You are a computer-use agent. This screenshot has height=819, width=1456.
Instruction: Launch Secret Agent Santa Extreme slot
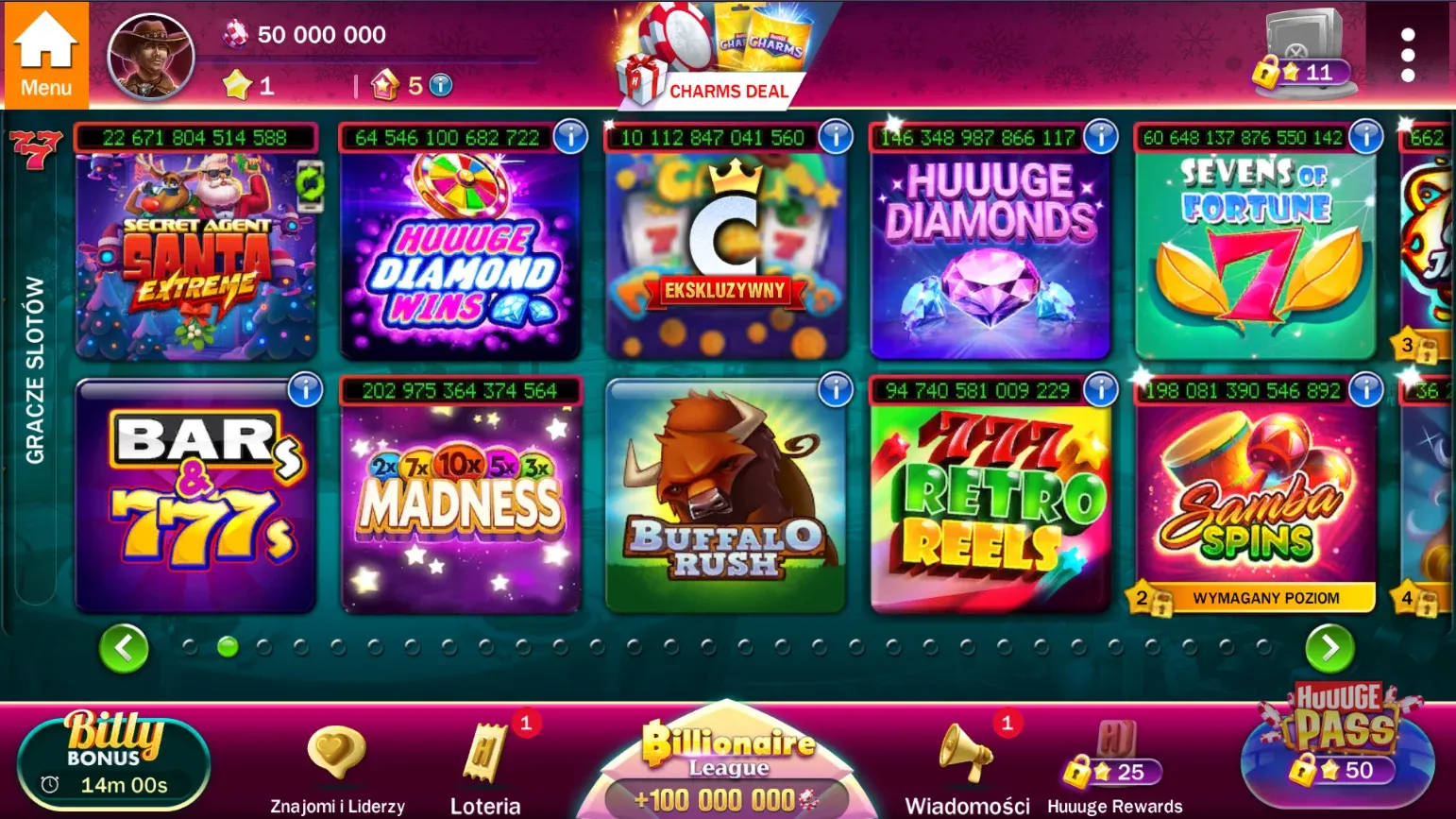195,255
